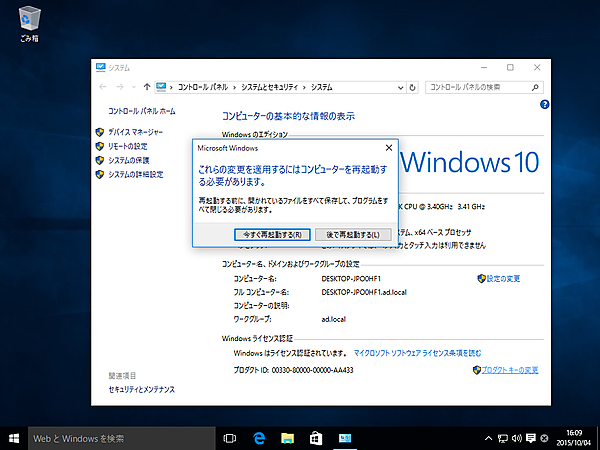Close the Microsoft Windows restart dialog
The width and height of the screenshot is (600, 450).
click(x=389, y=148)
